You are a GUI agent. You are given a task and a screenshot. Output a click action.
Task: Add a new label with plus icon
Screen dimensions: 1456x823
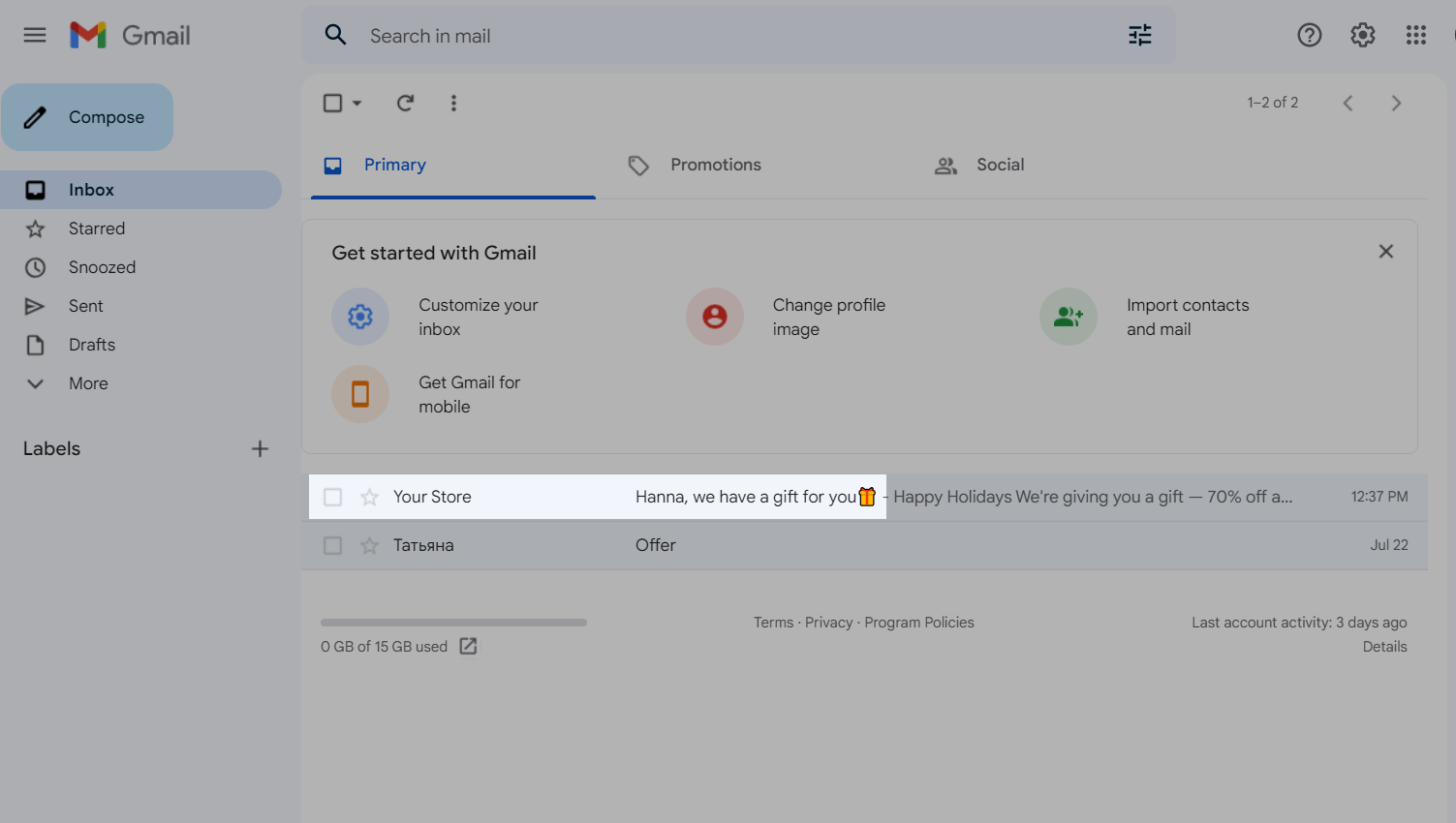click(x=260, y=448)
